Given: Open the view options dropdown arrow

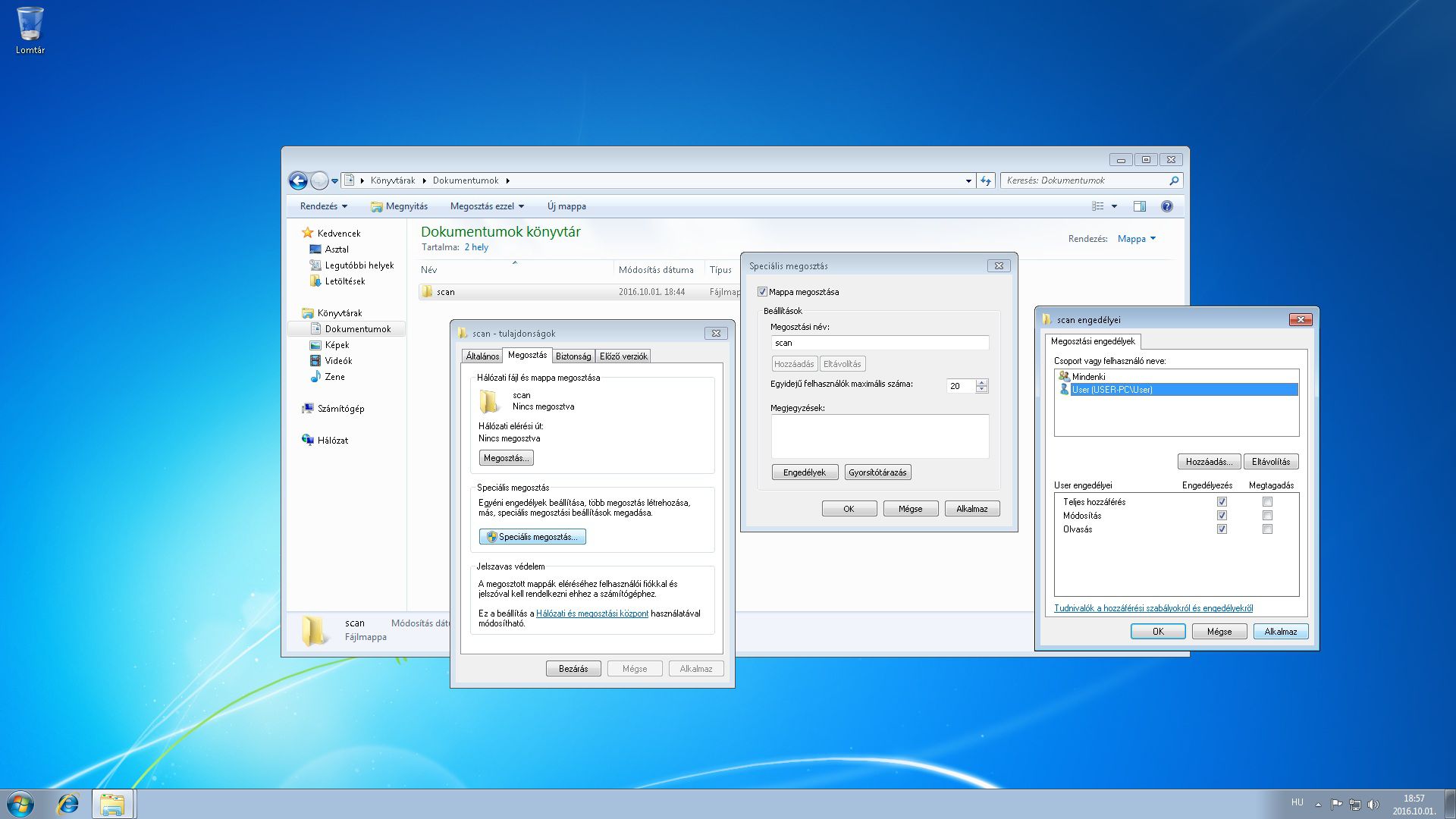Looking at the screenshot, I should coord(1114,206).
